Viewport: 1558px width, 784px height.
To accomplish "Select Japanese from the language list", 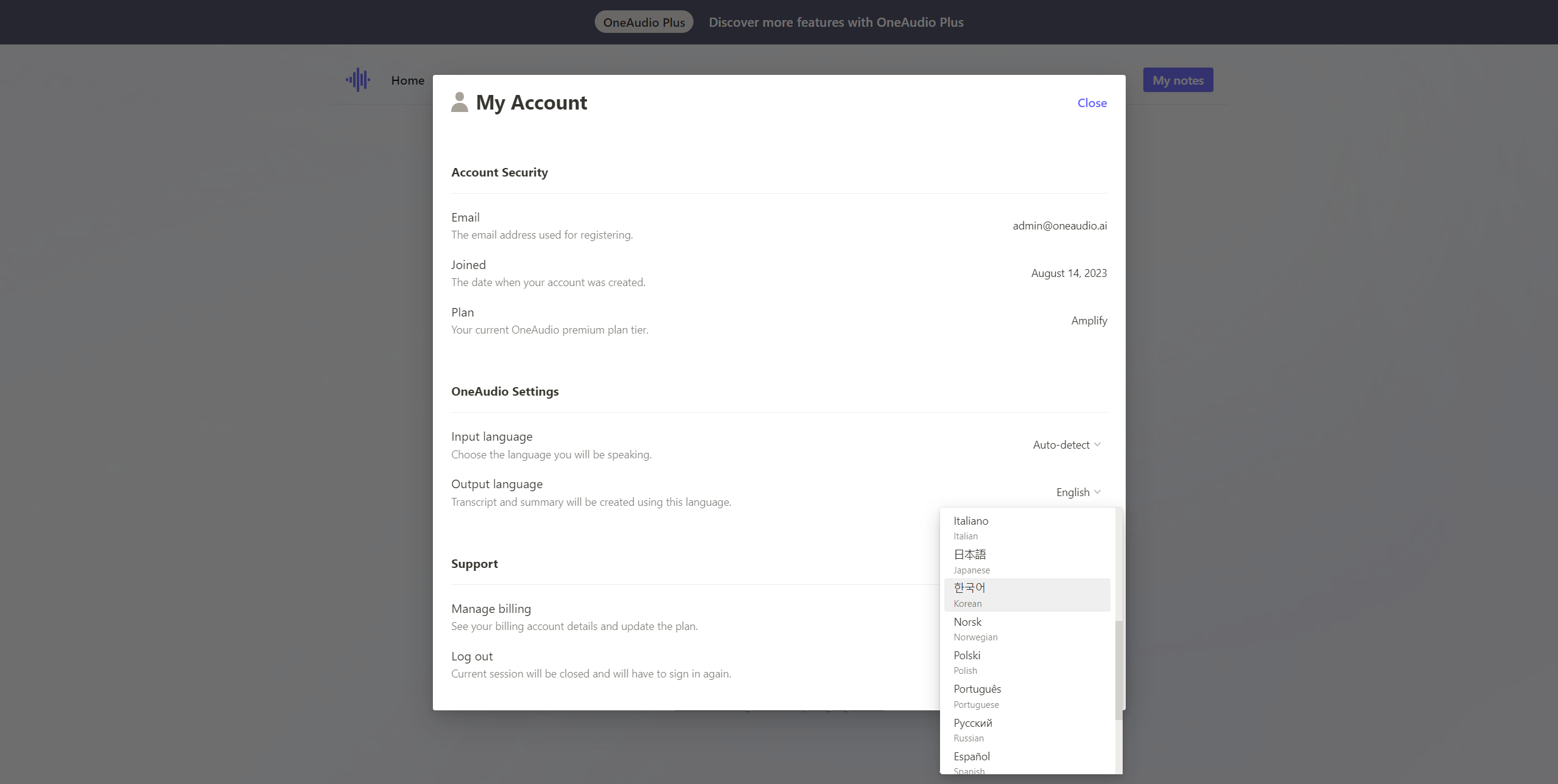I will click(1026, 561).
